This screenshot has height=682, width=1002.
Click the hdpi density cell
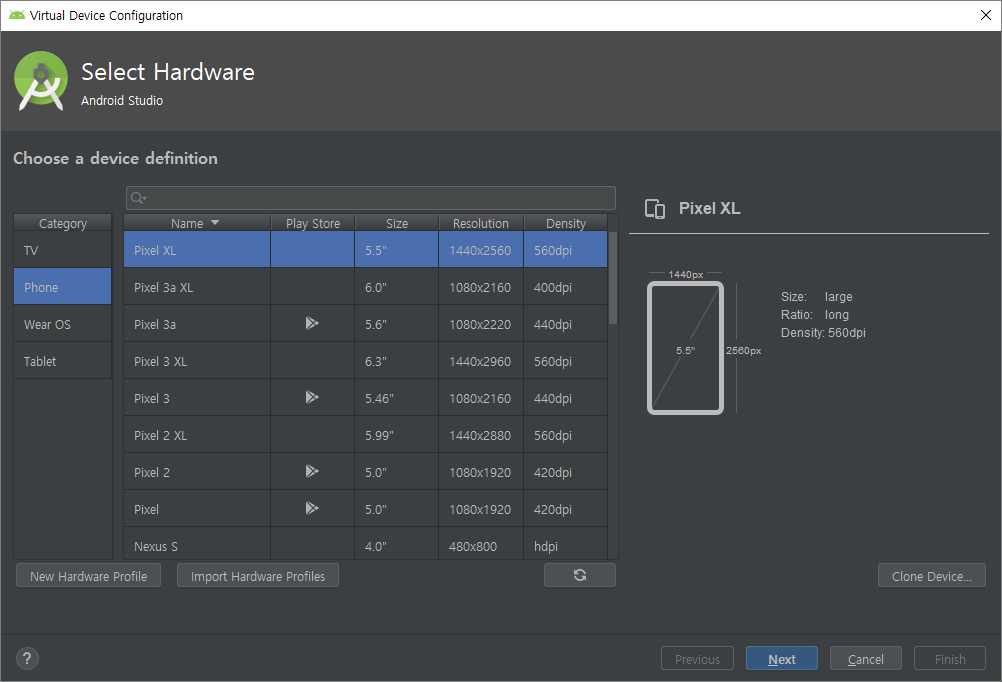566,545
